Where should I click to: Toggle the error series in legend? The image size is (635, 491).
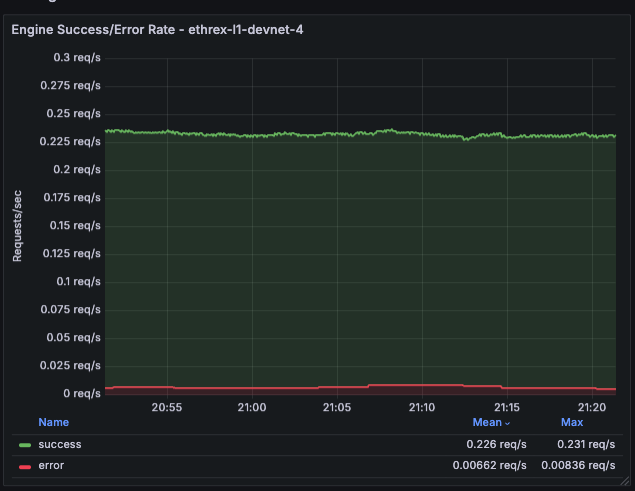(x=51, y=465)
